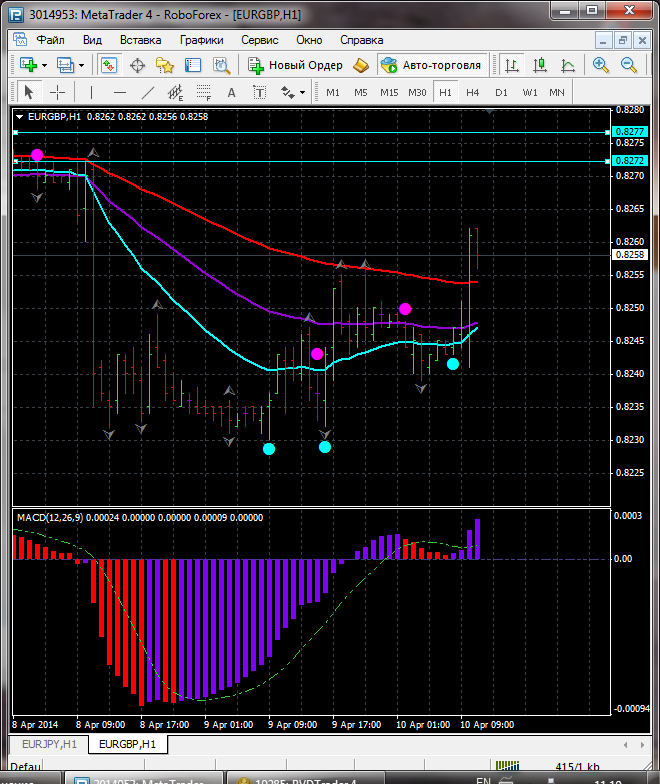Open the Market Watch panel icon

coord(109,65)
